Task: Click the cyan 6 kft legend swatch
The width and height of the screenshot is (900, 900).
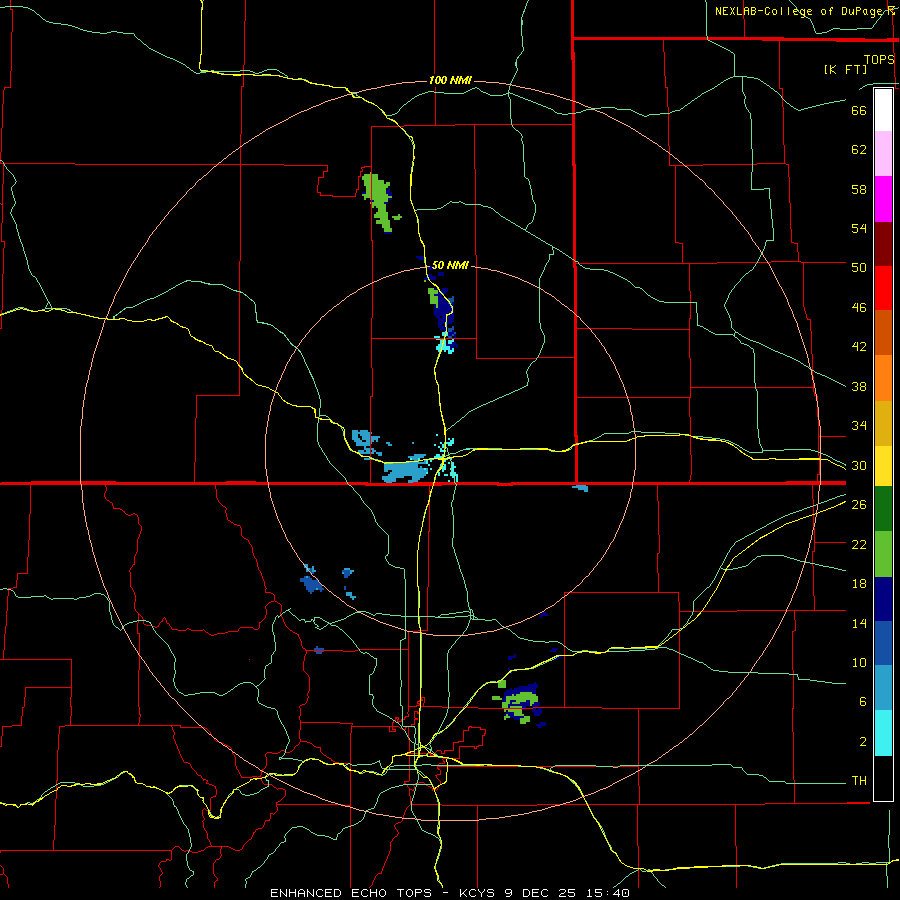Action: pos(883,734)
